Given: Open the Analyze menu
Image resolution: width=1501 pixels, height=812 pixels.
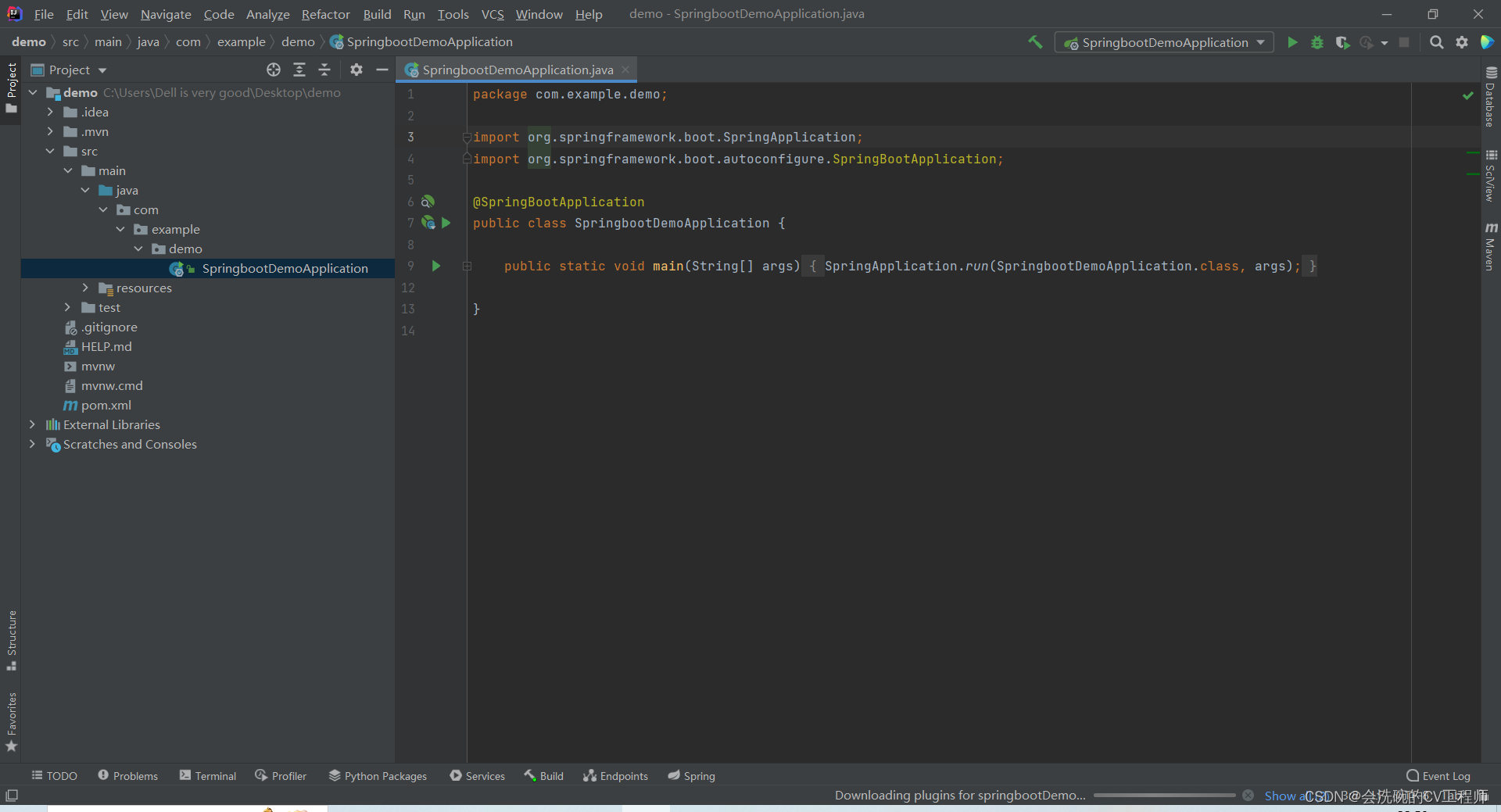Looking at the screenshot, I should (x=267, y=14).
